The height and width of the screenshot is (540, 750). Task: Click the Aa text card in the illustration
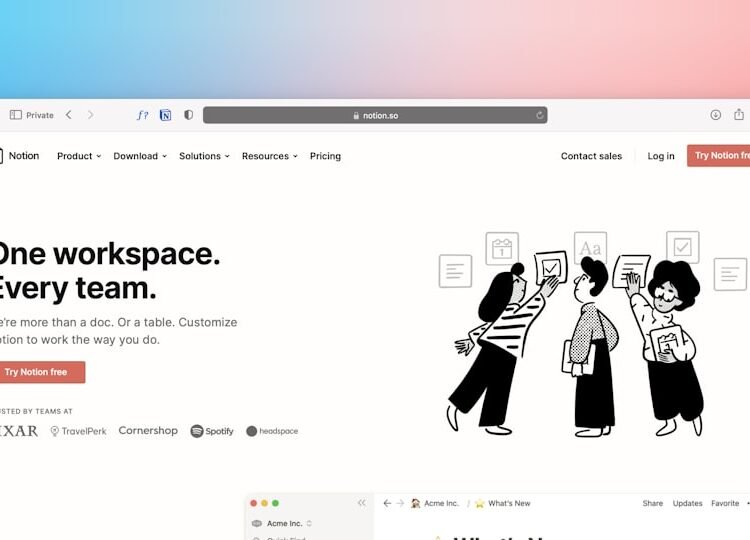[x=590, y=247]
